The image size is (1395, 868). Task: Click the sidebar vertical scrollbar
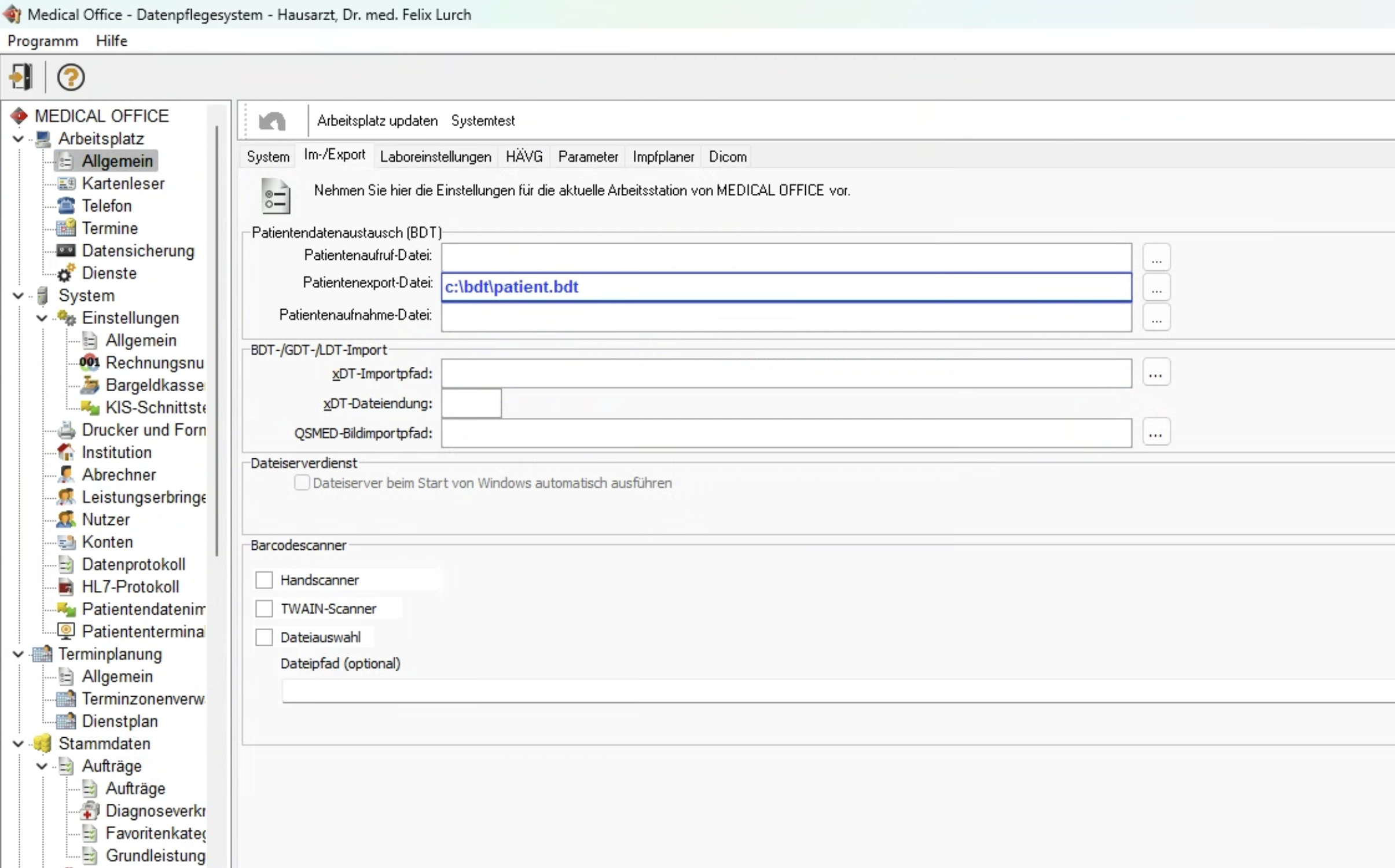tap(217, 341)
